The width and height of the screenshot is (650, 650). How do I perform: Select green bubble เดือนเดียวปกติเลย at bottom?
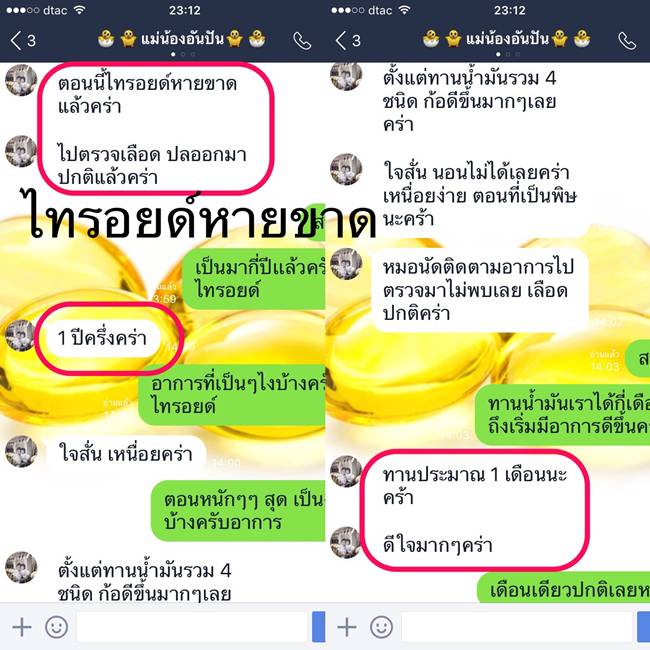(564, 589)
